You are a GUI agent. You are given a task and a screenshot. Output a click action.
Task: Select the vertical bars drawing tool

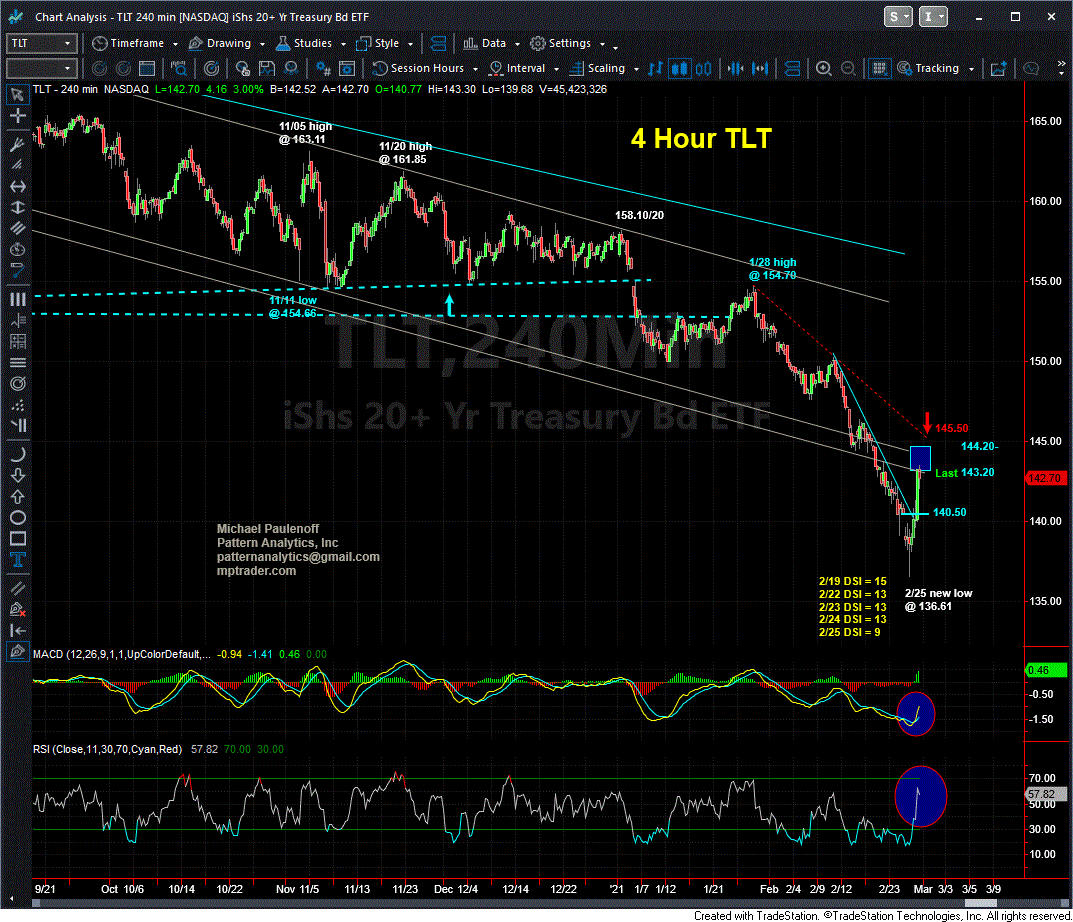pos(18,299)
